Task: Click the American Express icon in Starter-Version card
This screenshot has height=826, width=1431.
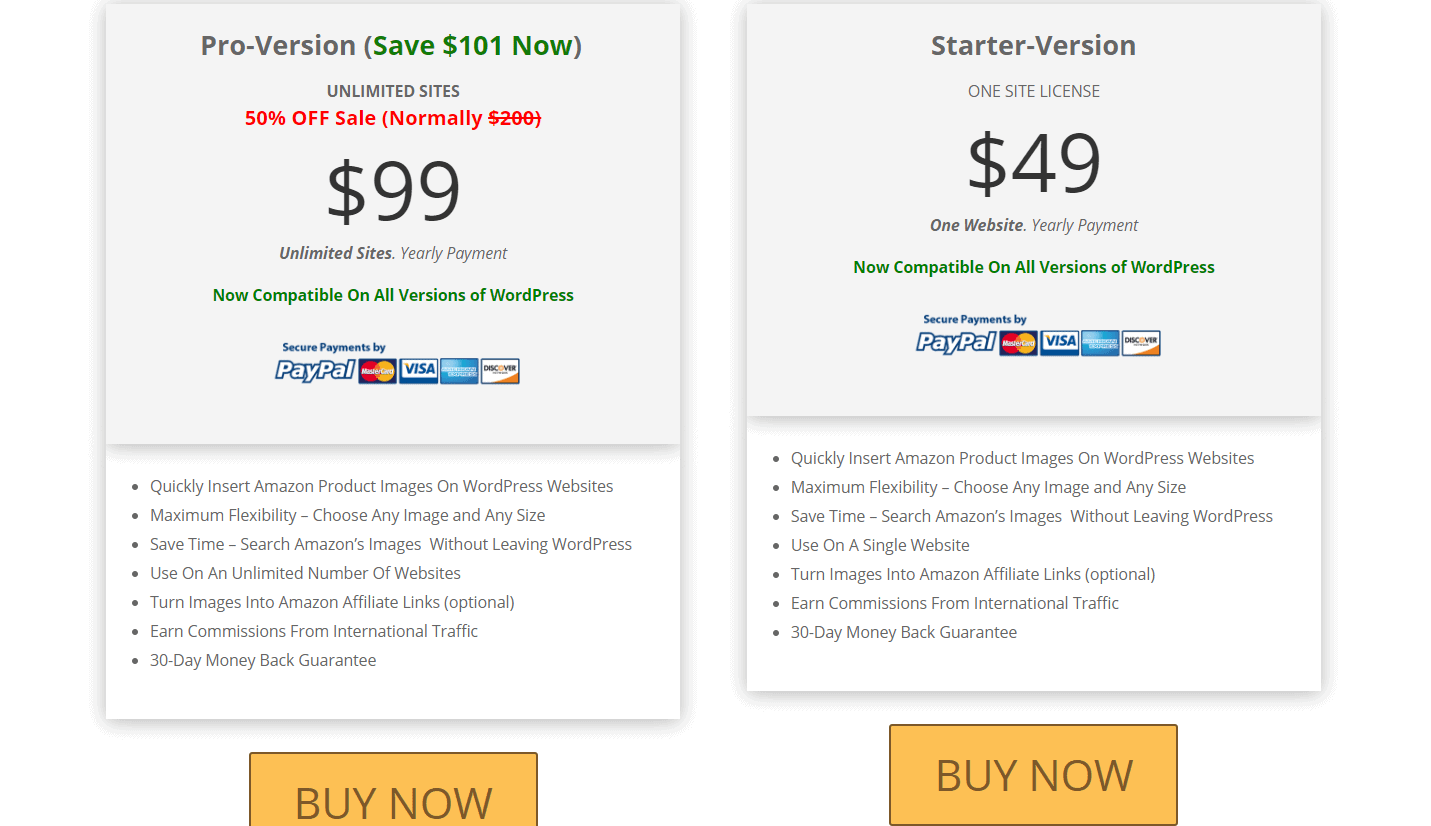Action: [1100, 343]
